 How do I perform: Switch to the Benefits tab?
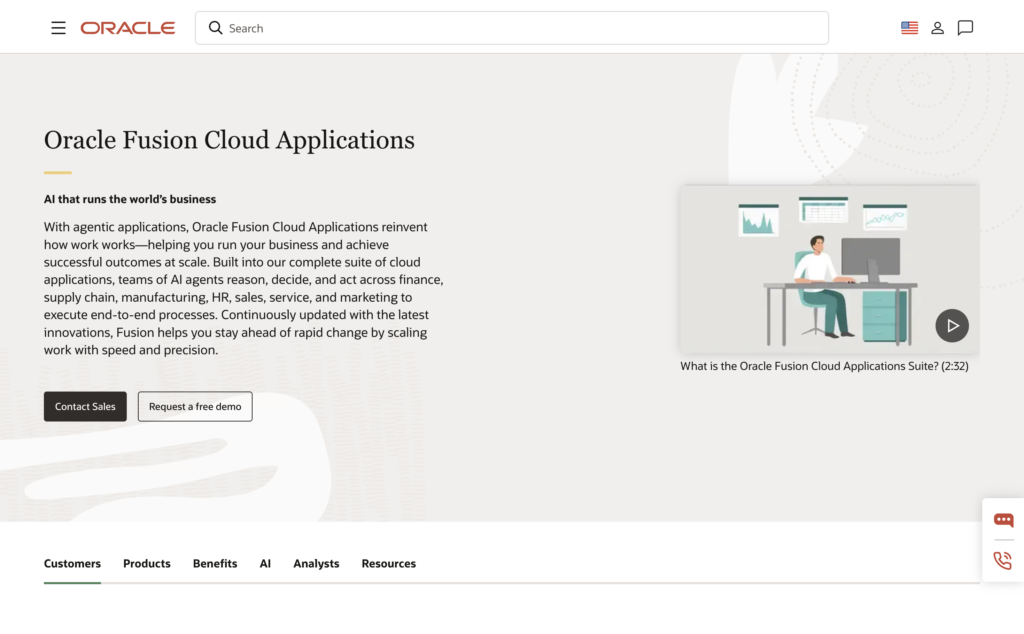pyautogui.click(x=215, y=563)
